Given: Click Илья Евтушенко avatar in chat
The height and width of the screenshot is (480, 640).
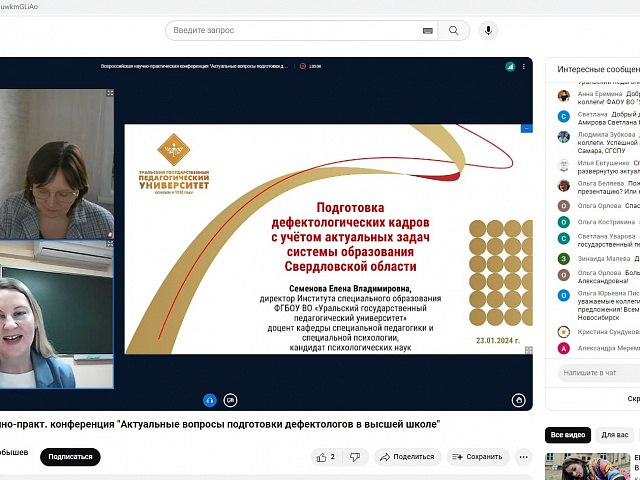Looking at the screenshot, I should click(x=564, y=165).
